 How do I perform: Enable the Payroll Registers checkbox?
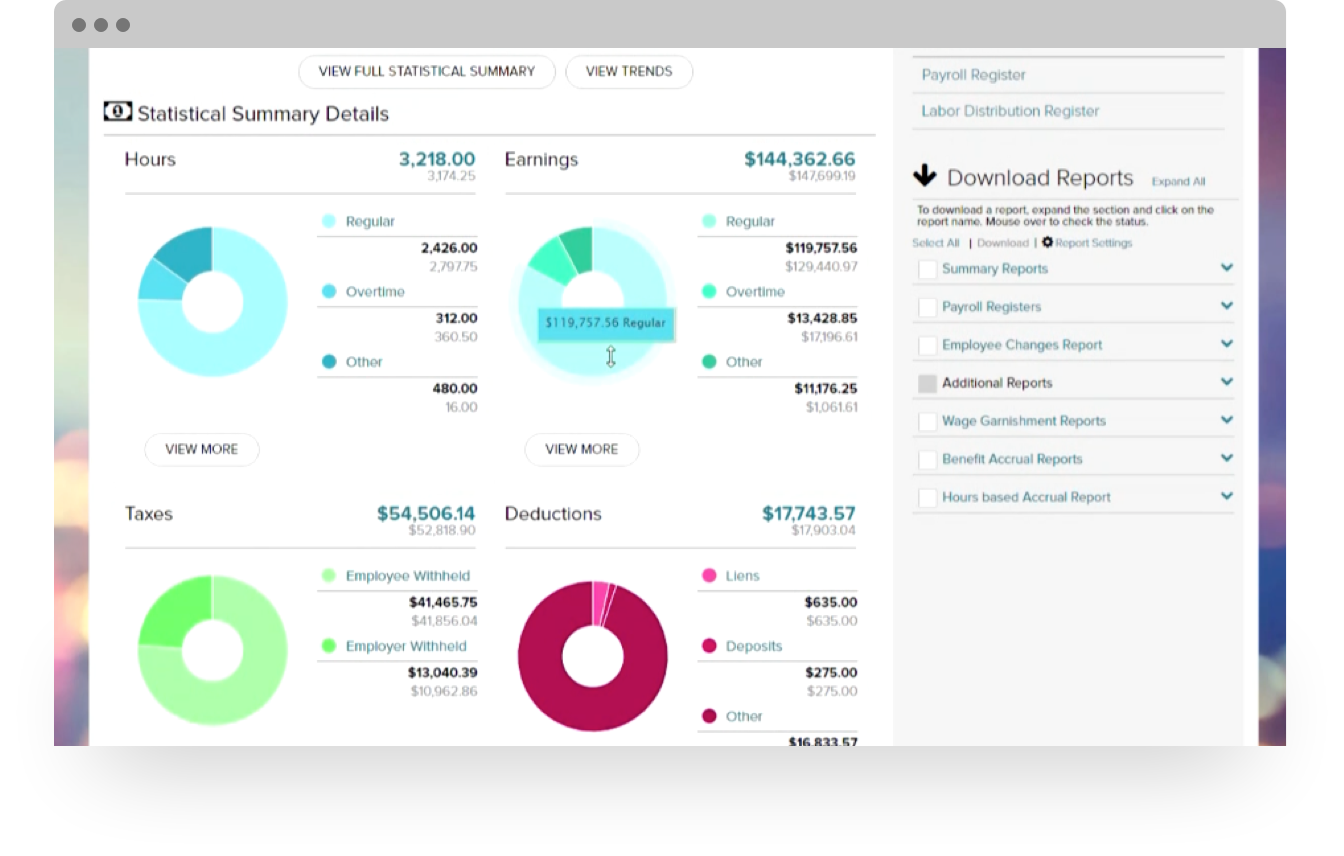click(926, 307)
